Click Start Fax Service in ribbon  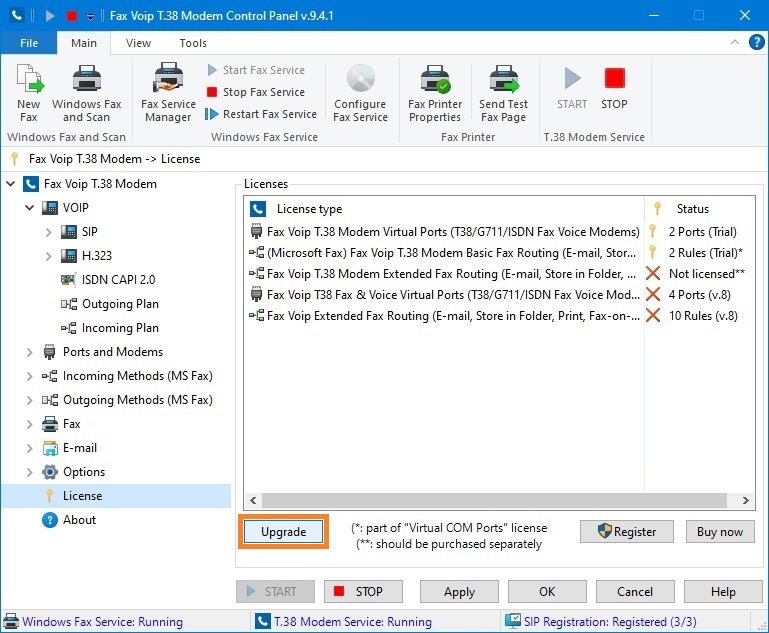coord(256,70)
